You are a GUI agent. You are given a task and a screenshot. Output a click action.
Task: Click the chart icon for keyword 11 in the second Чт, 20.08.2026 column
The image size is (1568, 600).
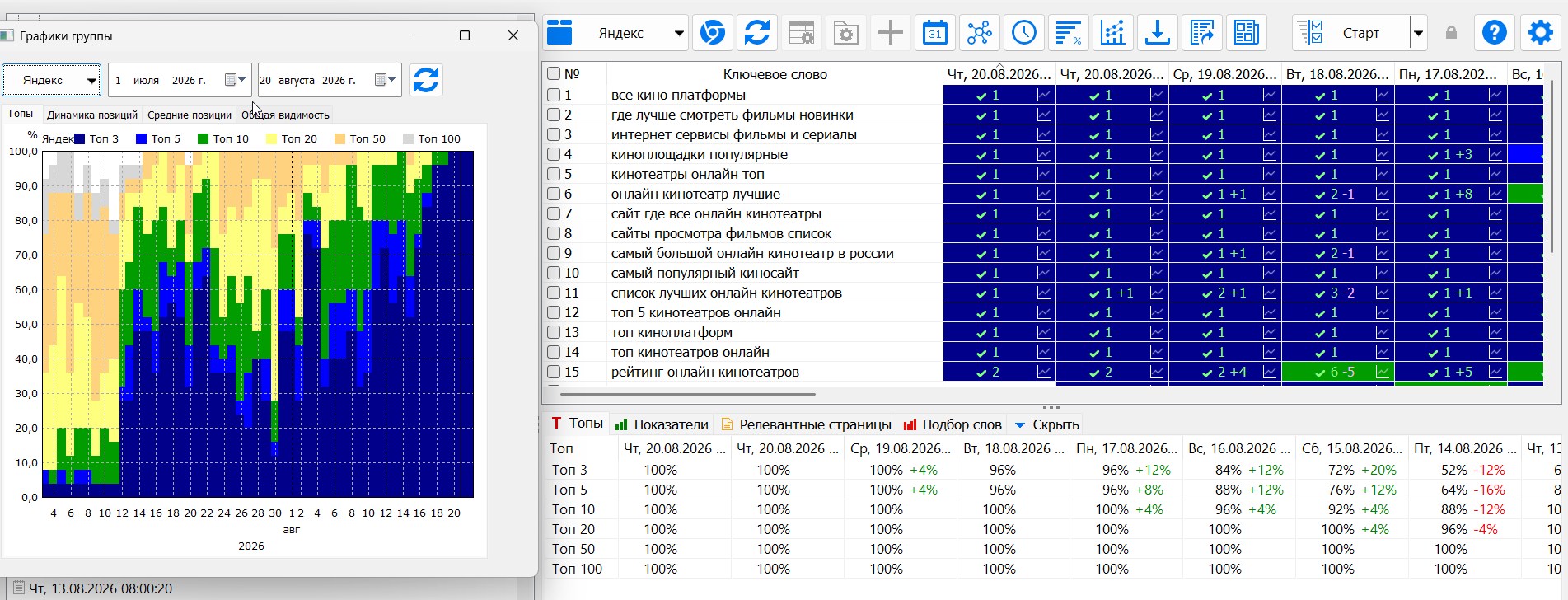(x=1157, y=293)
